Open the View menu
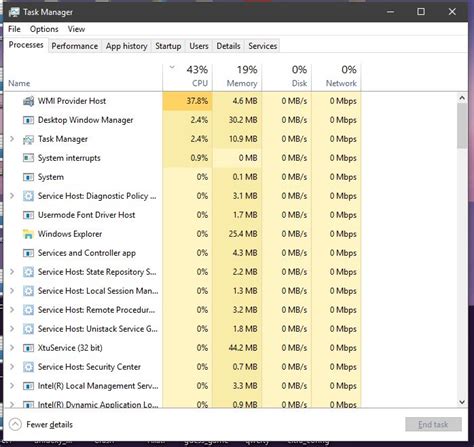This screenshot has height=447, width=474. click(x=76, y=29)
